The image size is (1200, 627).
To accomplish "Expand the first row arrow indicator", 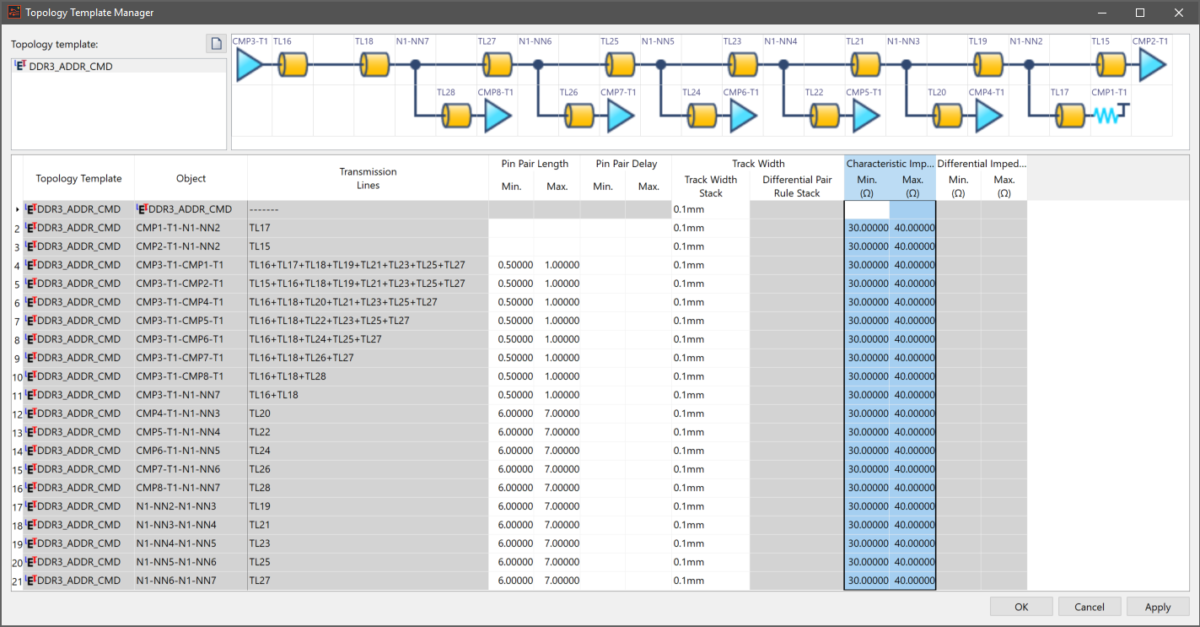I will (17, 209).
